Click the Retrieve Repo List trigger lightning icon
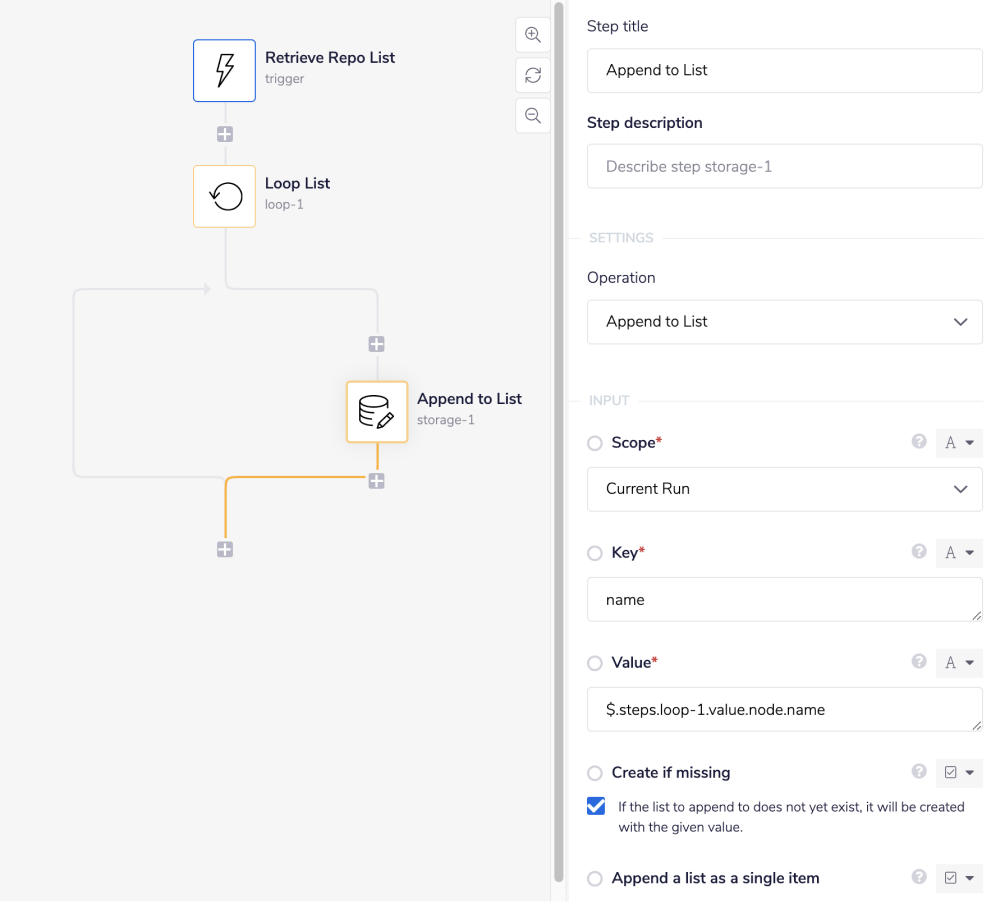The image size is (1000, 902). tap(224, 70)
